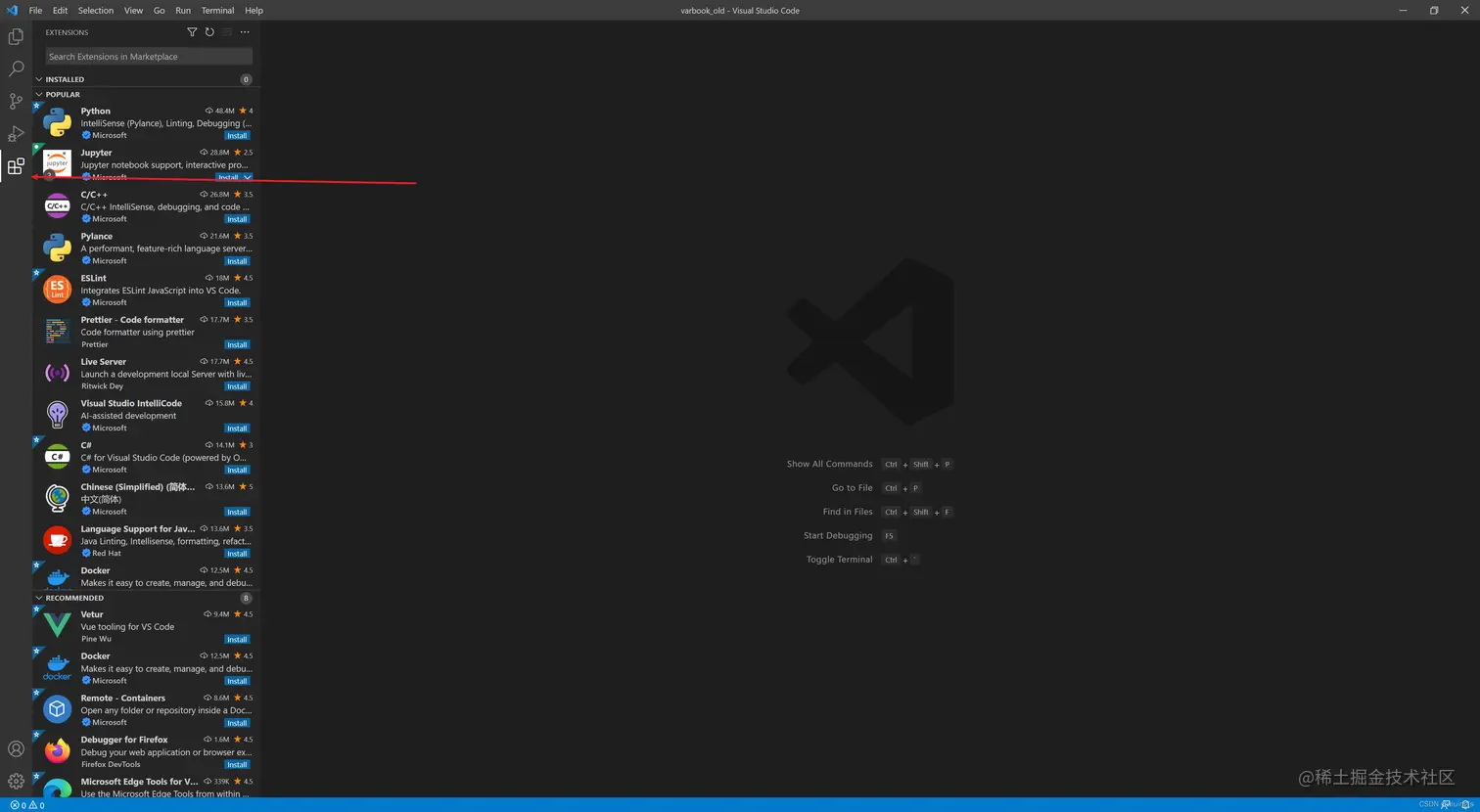Install Language Support for Java
The image size is (1480, 812).
237,554
